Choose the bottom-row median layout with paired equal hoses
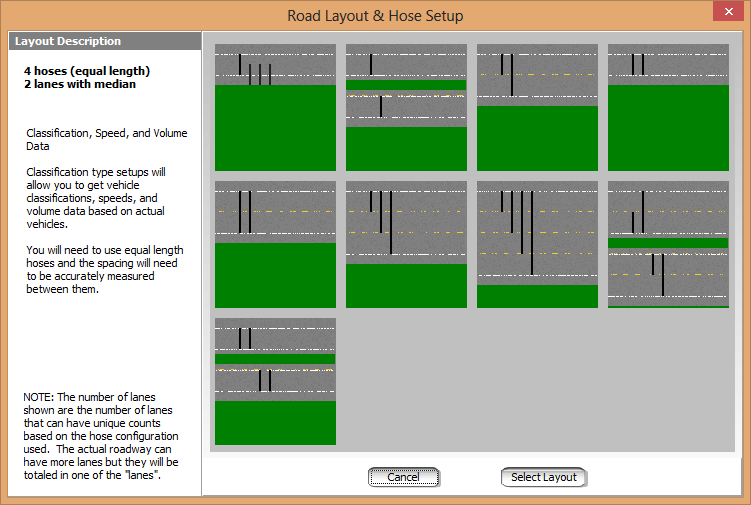The image size is (751, 505). (x=275, y=381)
